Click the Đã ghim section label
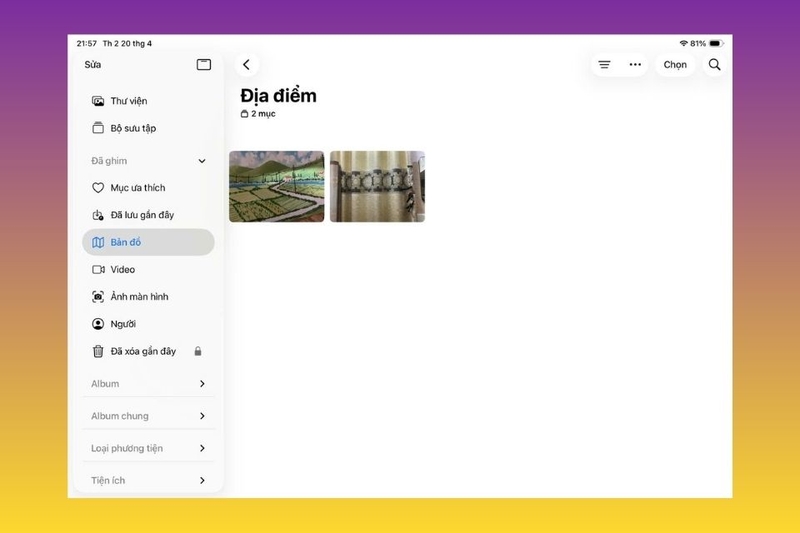800x533 pixels. click(x=109, y=161)
